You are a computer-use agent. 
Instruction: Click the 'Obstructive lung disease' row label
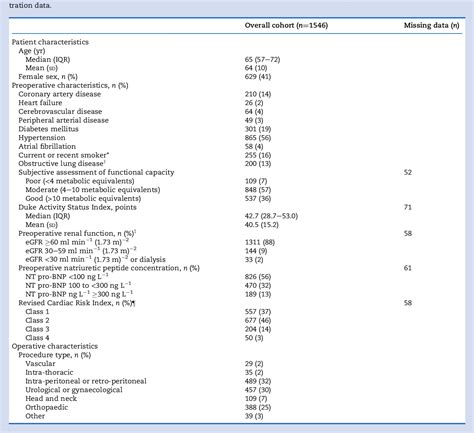click(x=61, y=164)
